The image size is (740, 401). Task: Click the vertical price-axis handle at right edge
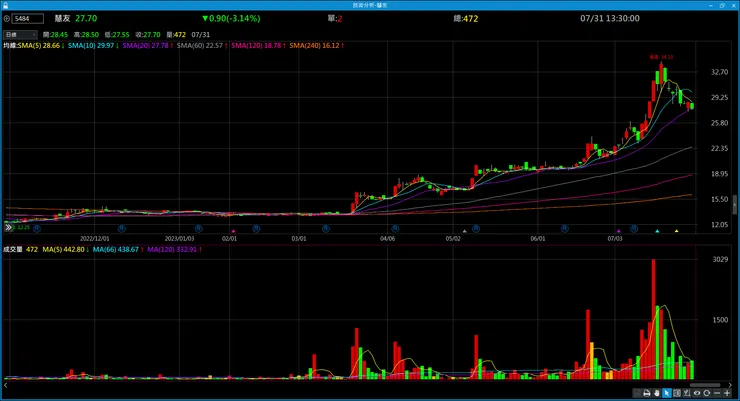[x=734, y=204]
